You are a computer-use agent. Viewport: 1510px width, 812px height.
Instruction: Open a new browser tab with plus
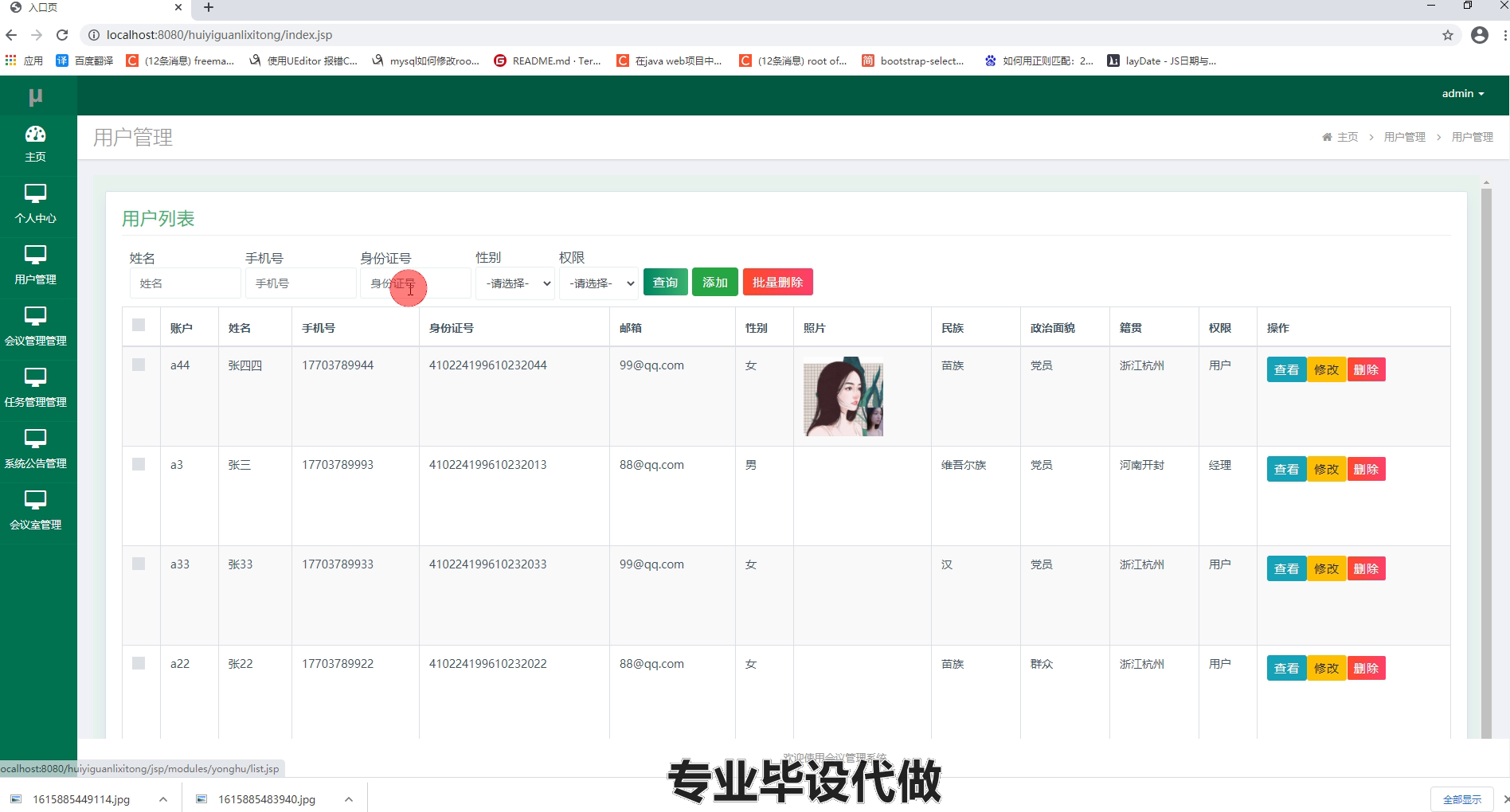click(x=209, y=7)
